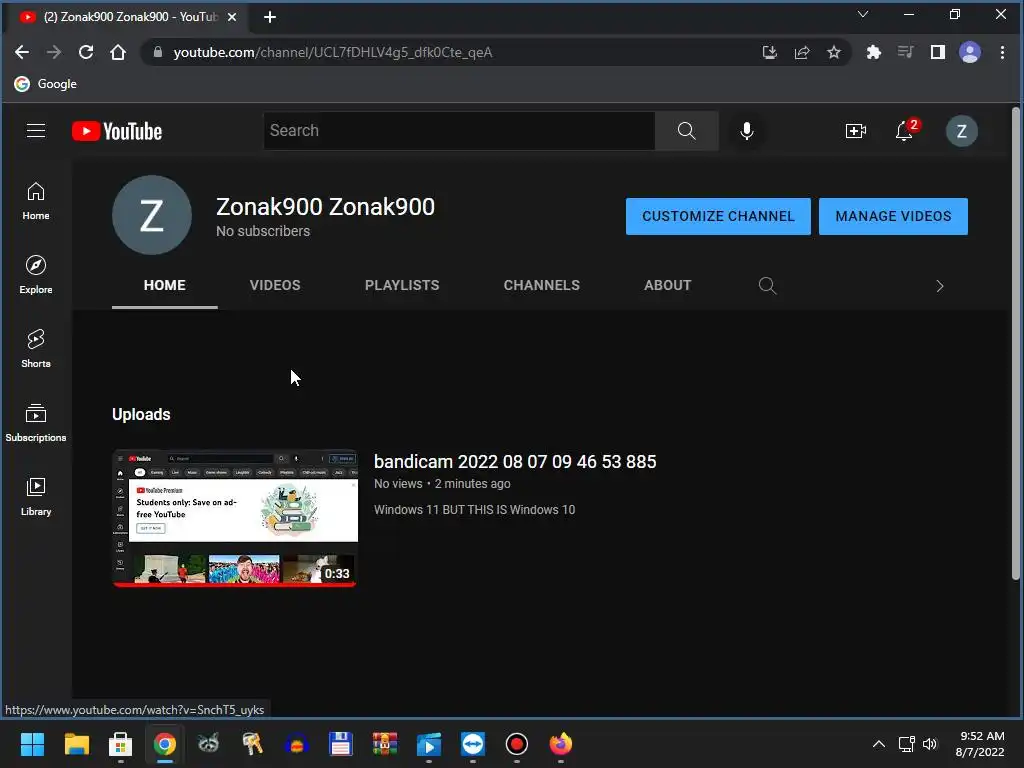This screenshot has width=1024, height=768.
Task: Click the volume speaker tray icon
Action: tap(930, 744)
